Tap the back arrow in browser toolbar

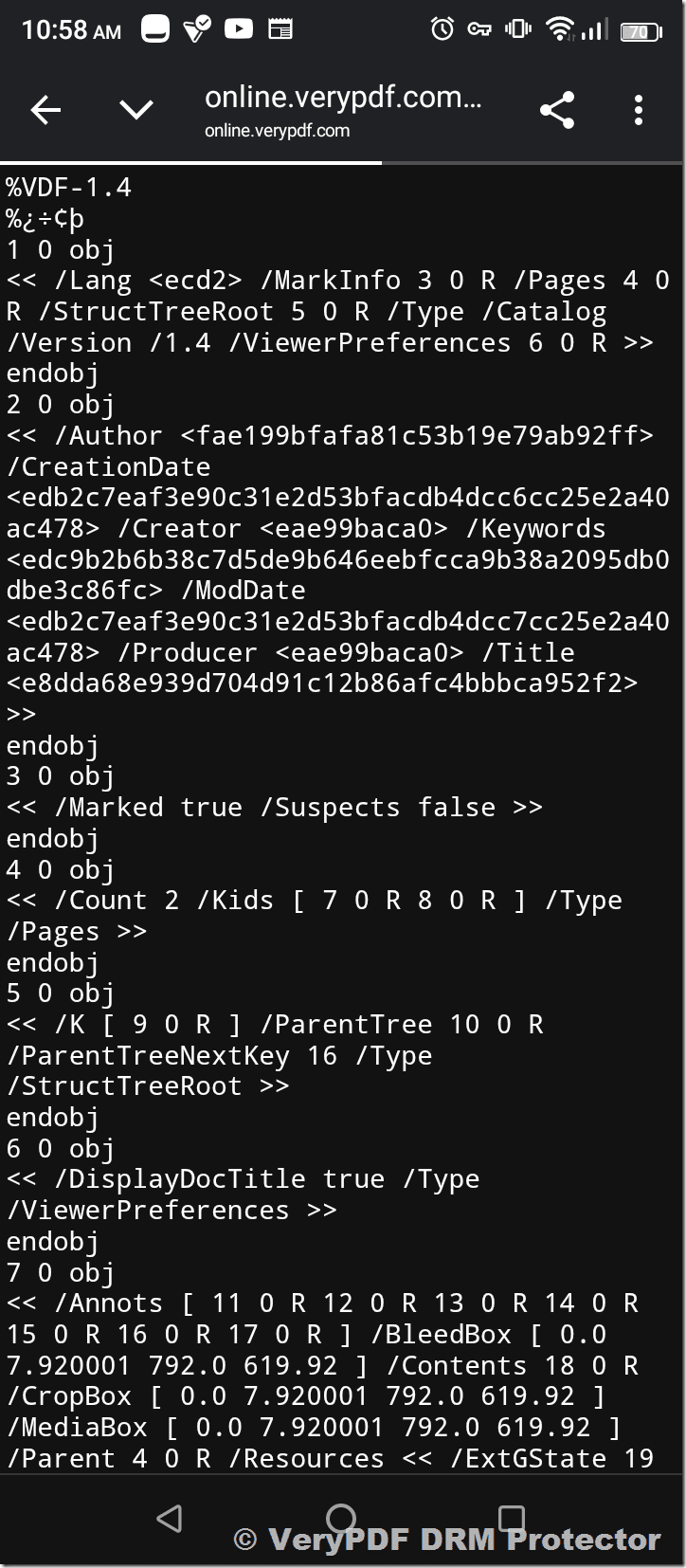click(45, 110)
